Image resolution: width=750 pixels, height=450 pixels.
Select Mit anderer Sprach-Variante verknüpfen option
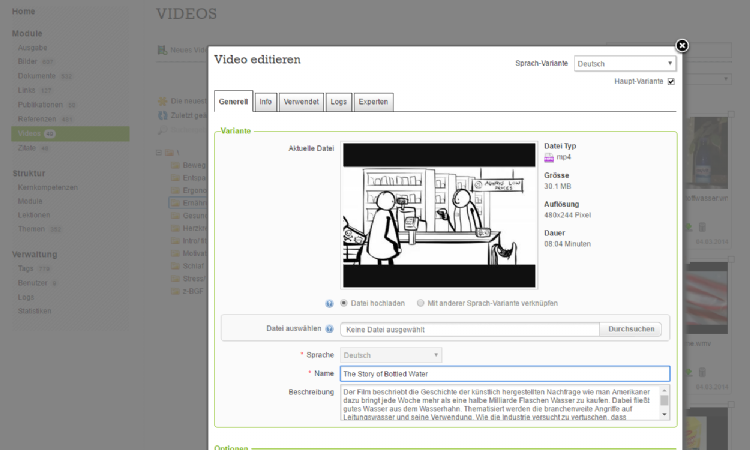pyautogui.click(x=421, y=303)
